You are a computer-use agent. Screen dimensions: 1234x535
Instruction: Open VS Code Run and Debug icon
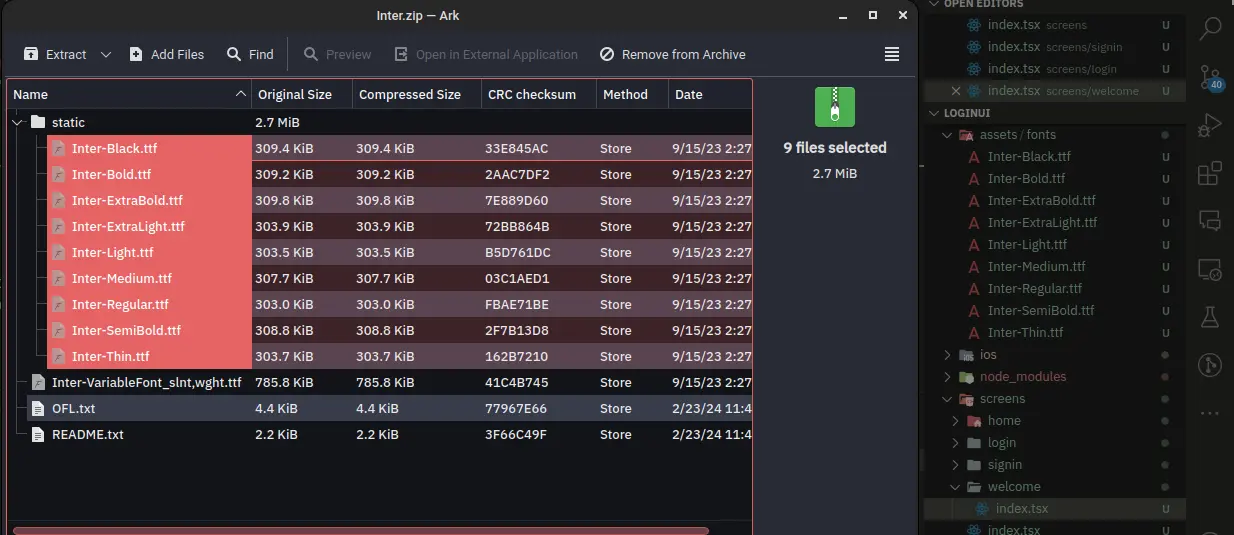click(x=1210, y=125)
